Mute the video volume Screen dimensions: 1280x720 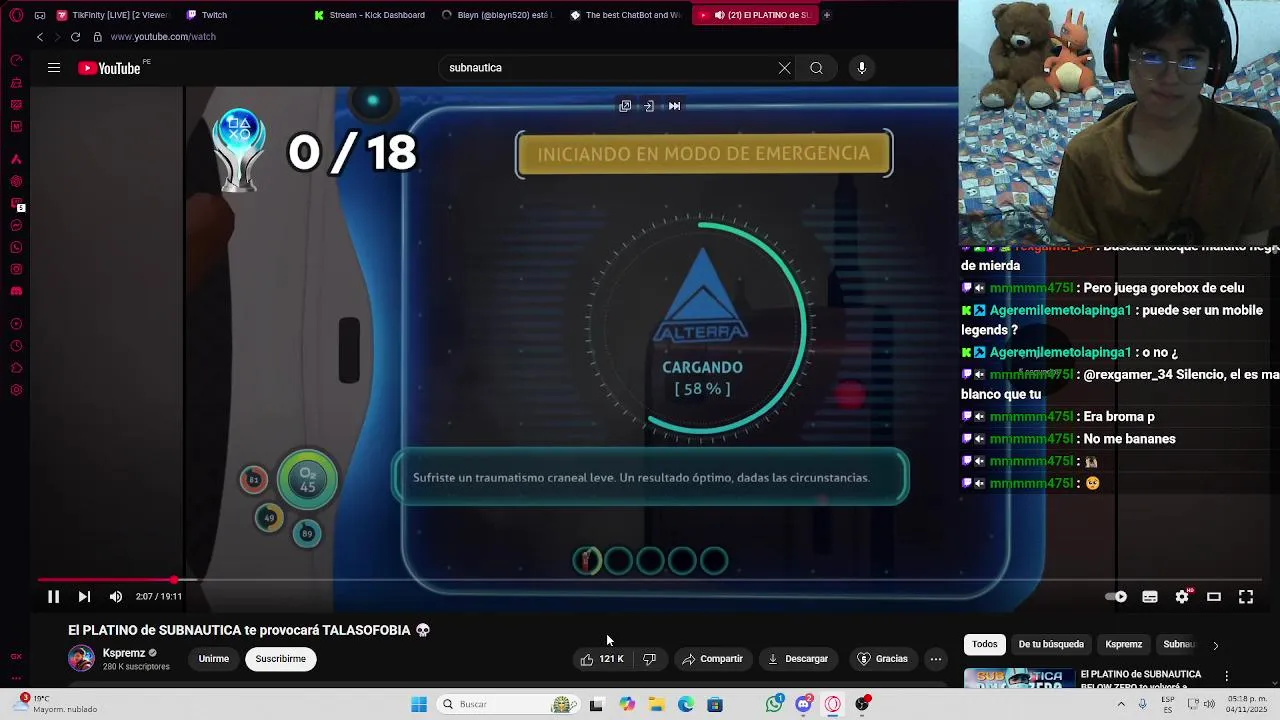[116, 597]
